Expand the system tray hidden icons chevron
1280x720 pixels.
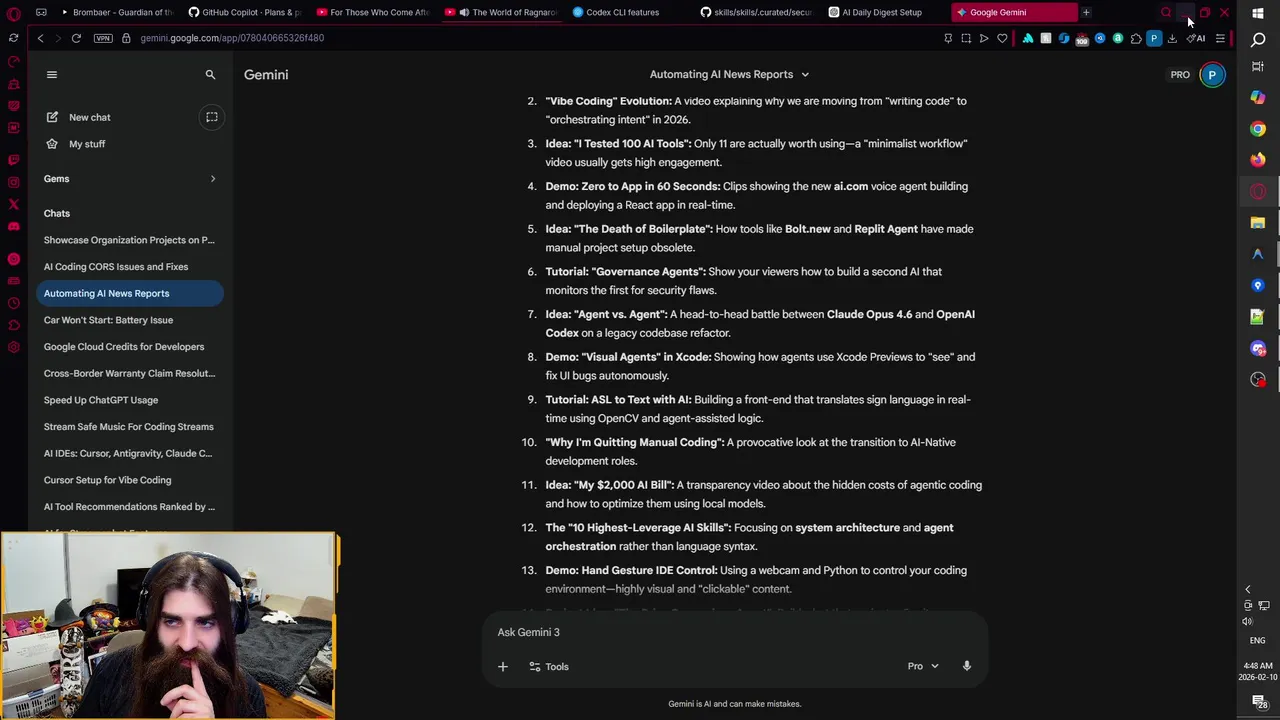1247,589
